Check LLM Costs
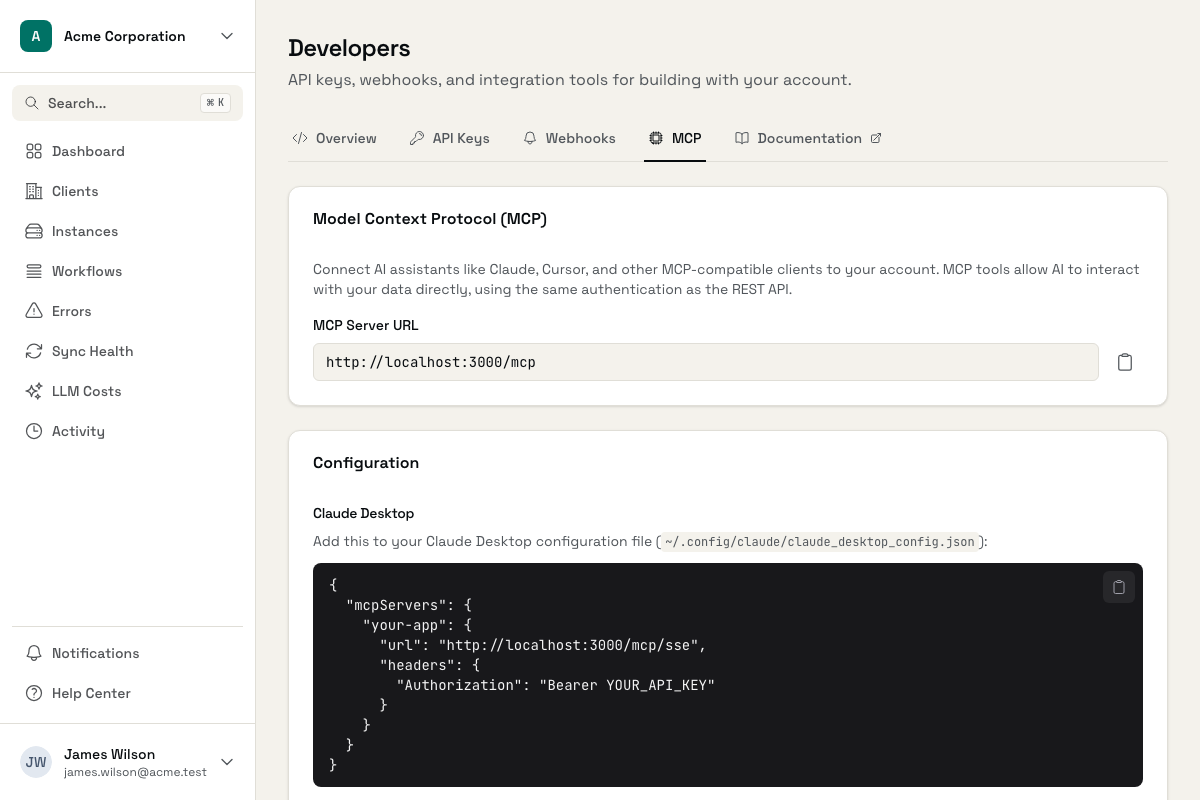This screenshot has height=800, width=1200. point(86,391)
